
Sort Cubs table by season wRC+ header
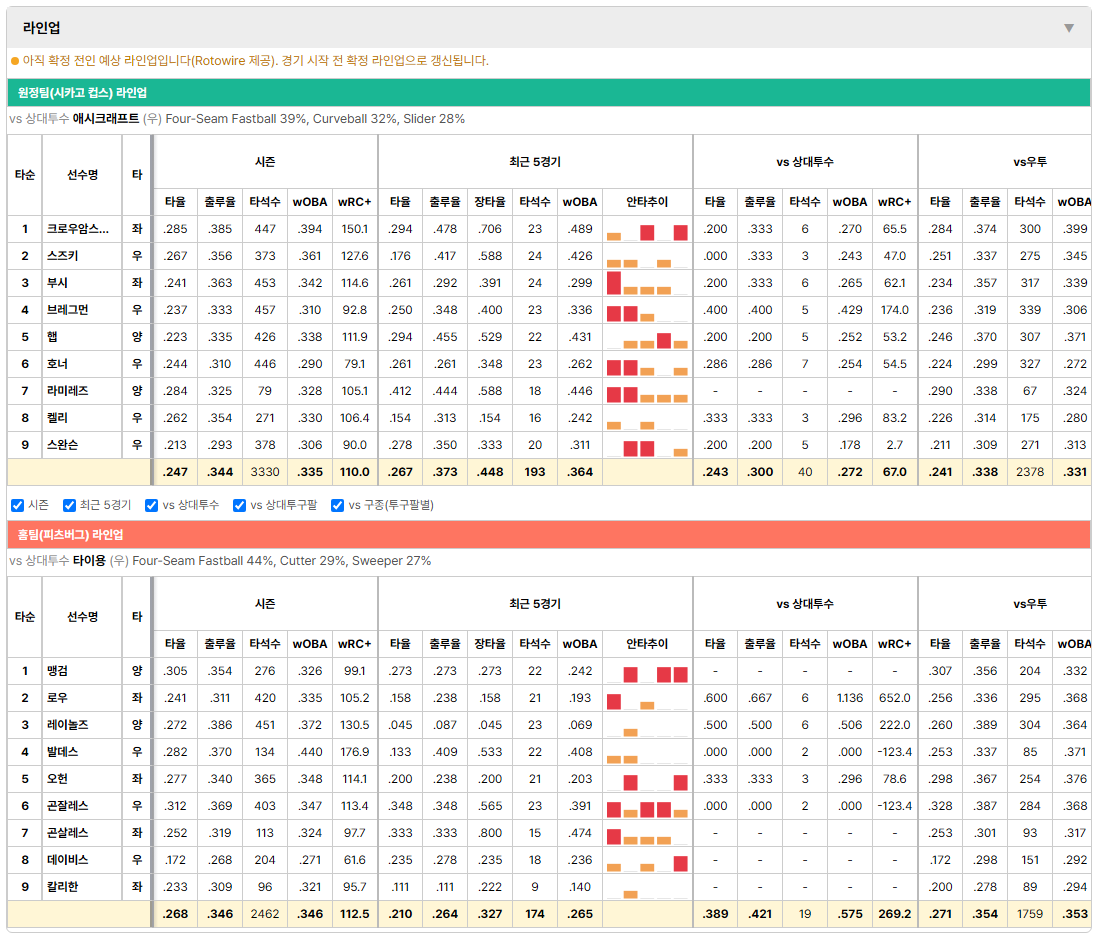click(354, 202)
